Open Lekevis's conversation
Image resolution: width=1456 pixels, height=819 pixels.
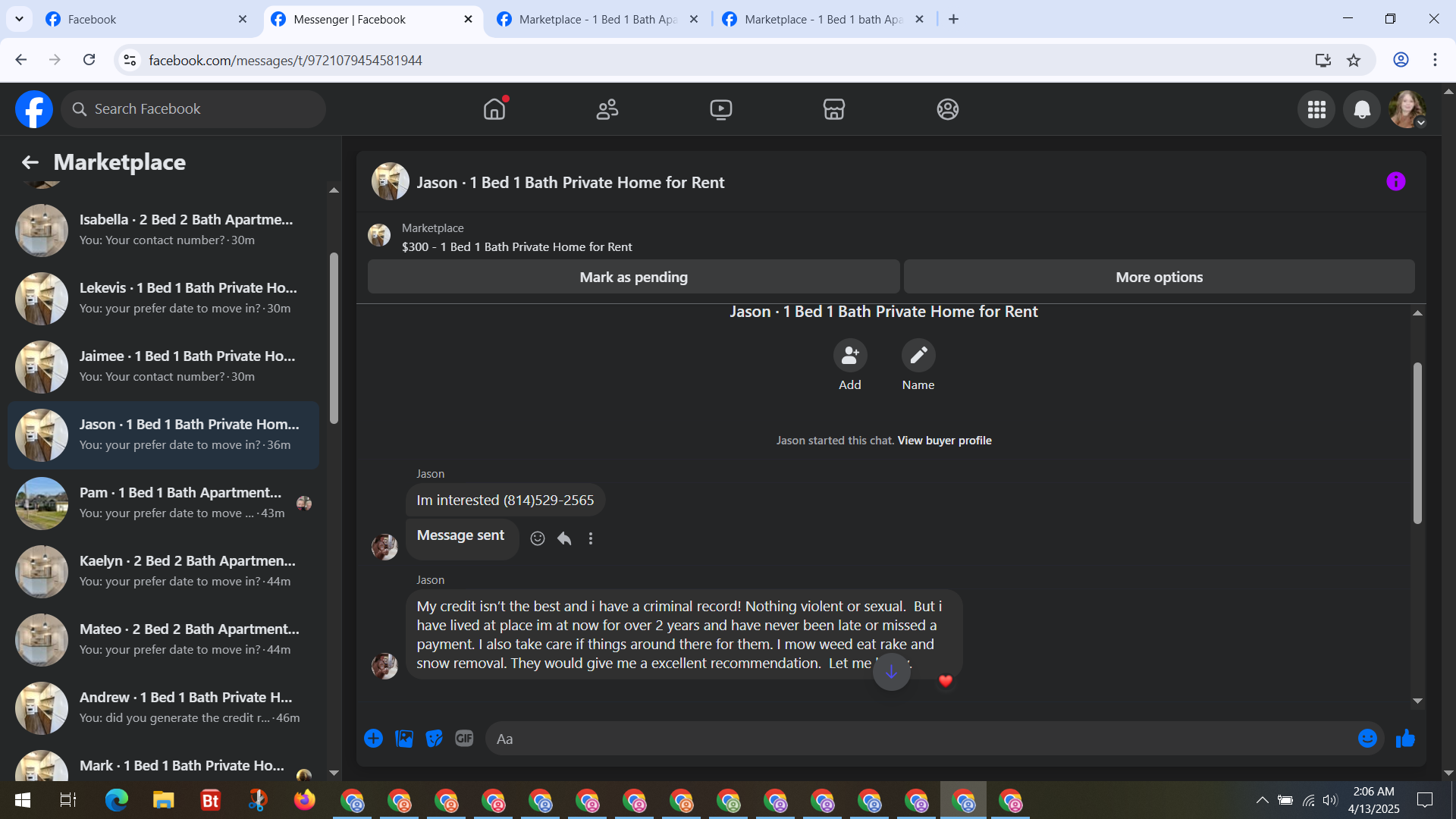[163, 298]
